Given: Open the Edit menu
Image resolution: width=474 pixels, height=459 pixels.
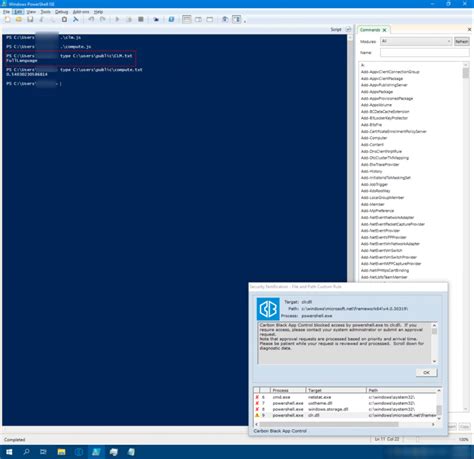Looking at the screenshot, I should pos(18,12).
